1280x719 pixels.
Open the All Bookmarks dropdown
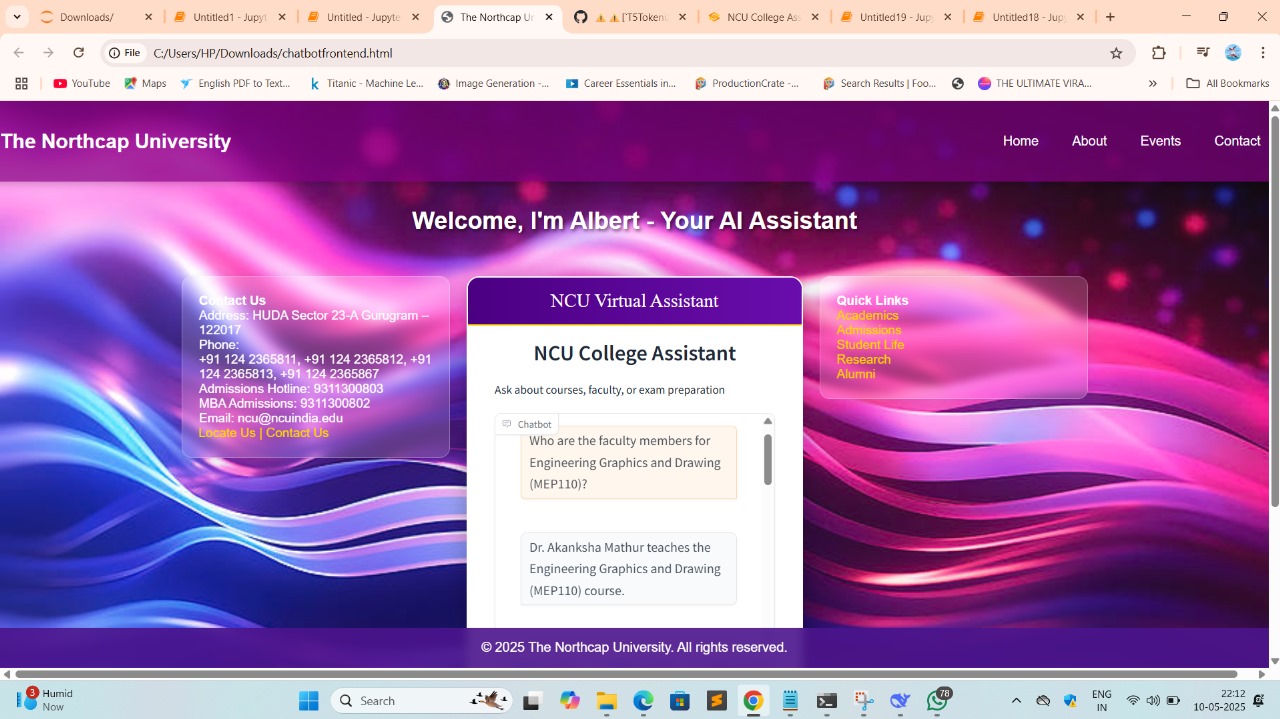click(1227, 83)
